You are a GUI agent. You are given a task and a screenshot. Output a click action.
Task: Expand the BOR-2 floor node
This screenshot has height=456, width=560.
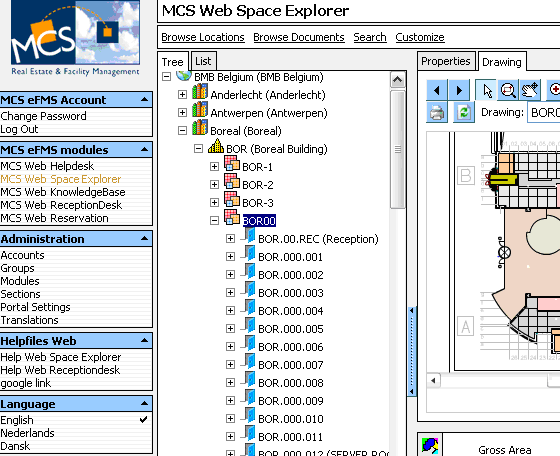[x=214, y=185]
